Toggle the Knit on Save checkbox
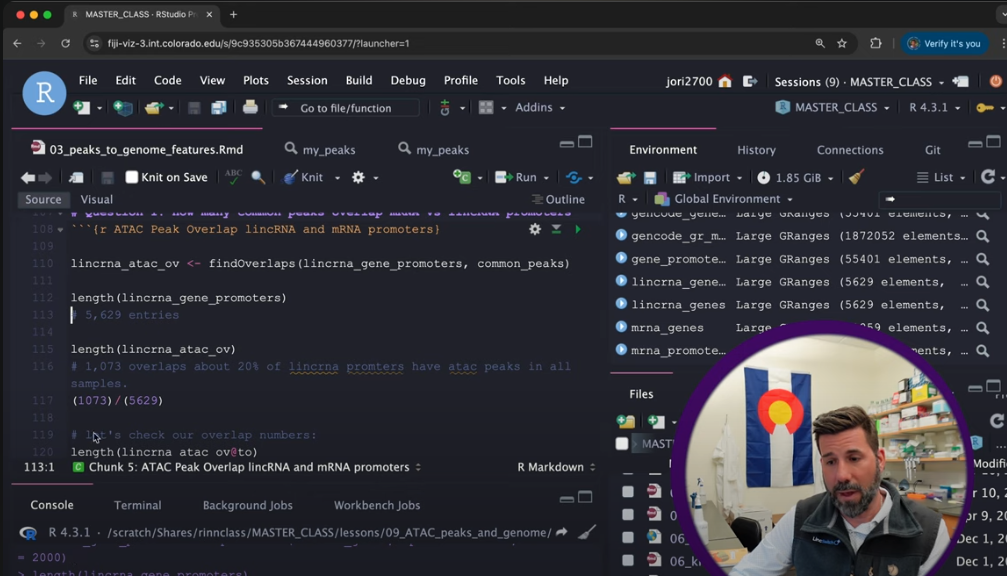Image resolution: width=1007 pixels, height=576 pixels. pos(132,177)
